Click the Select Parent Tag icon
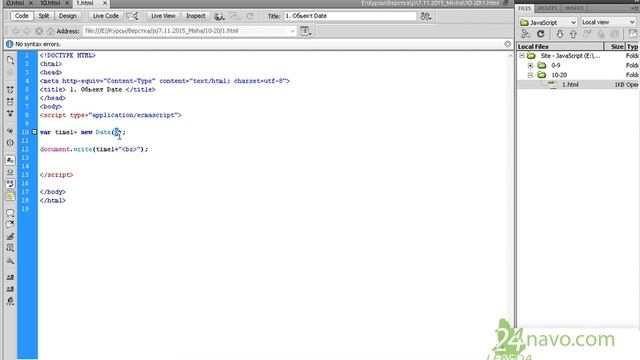This screenshot has height=360, width=640. [10, 131]
